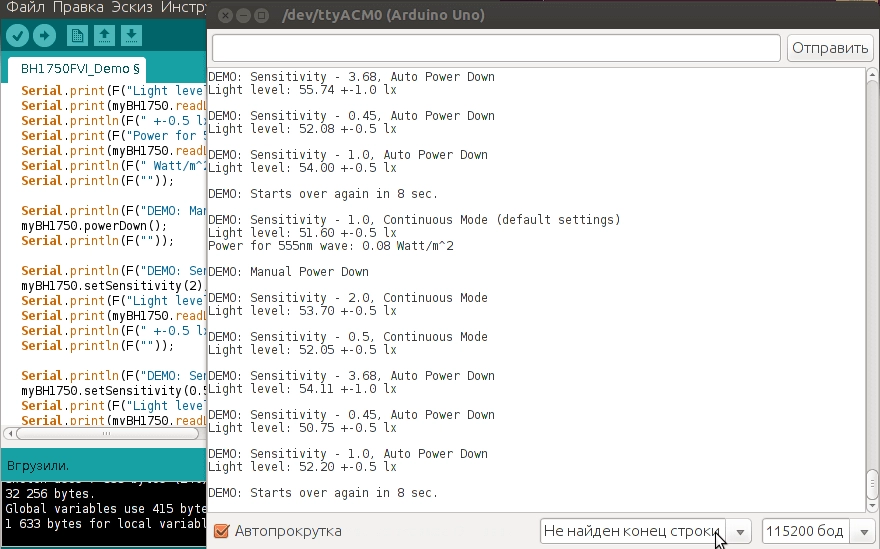Click the Save sketch down-arrow icon
The width and height of the screenshot is (880, 549).
pos(131,36)
